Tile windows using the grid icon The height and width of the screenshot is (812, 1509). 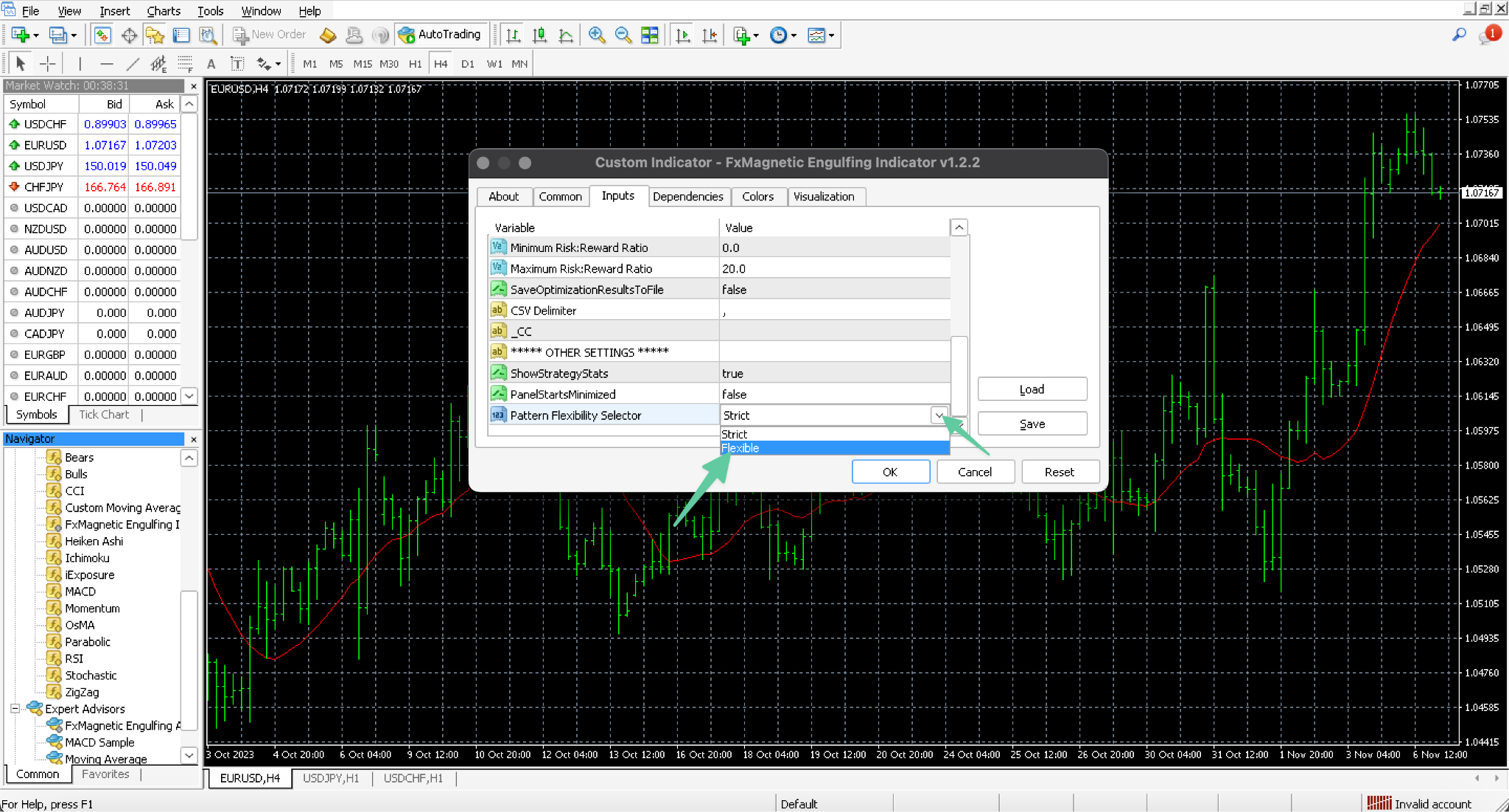(650, 35)
